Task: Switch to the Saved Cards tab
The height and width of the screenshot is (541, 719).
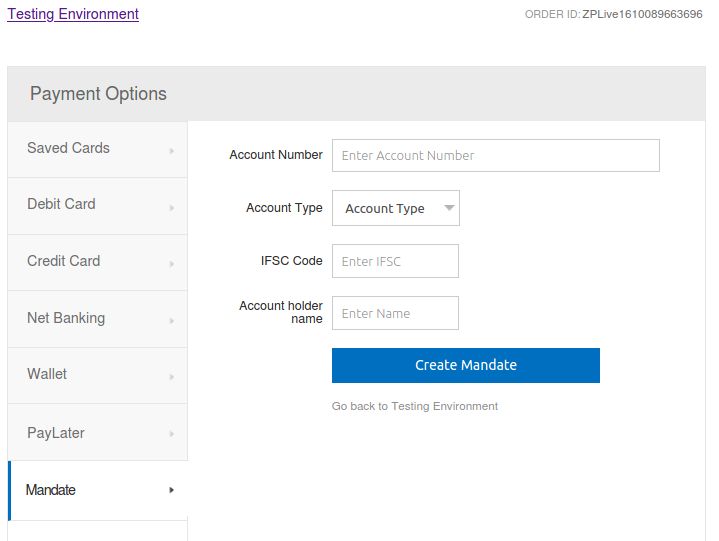Action: point(68,148)
